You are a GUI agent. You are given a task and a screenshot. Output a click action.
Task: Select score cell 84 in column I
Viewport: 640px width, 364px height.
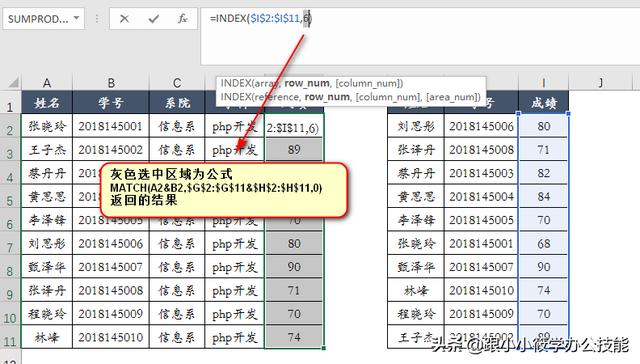pyautogui.click(x=543, y=197)
